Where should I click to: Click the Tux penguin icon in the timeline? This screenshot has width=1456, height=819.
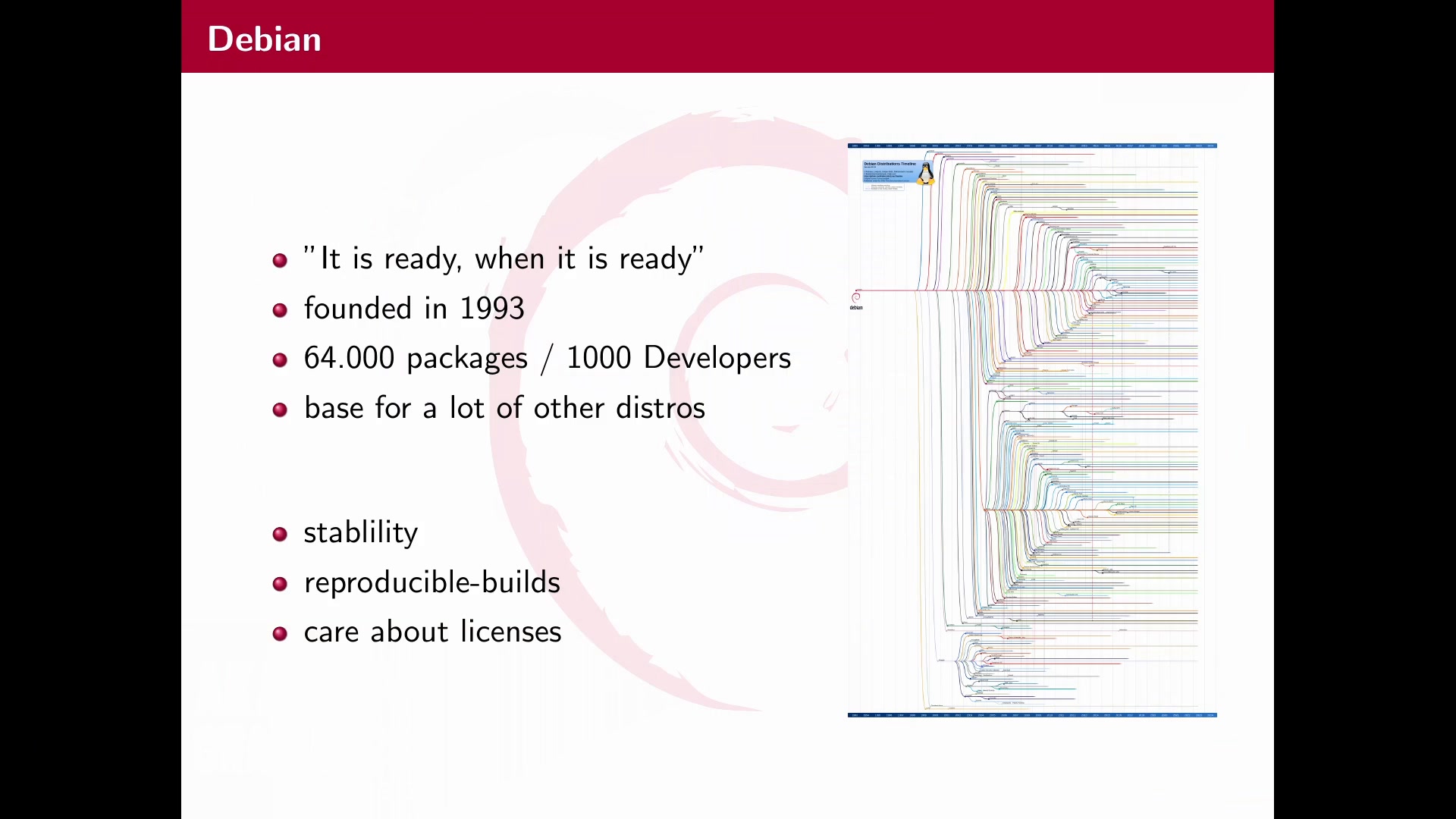pos(925,174)
